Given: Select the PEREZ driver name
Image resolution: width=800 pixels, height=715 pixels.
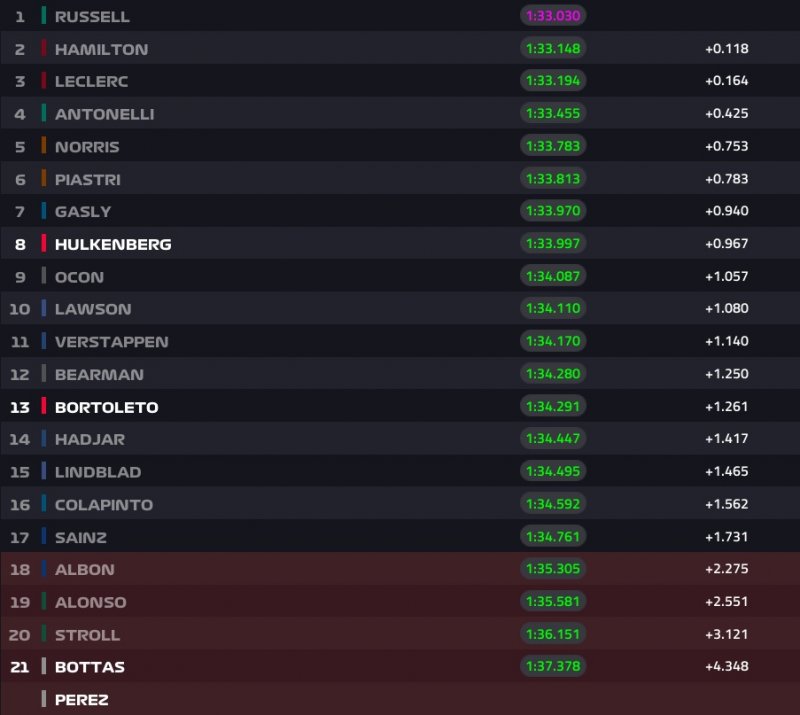Looking at the screenshot, I should tap(82, 700).
